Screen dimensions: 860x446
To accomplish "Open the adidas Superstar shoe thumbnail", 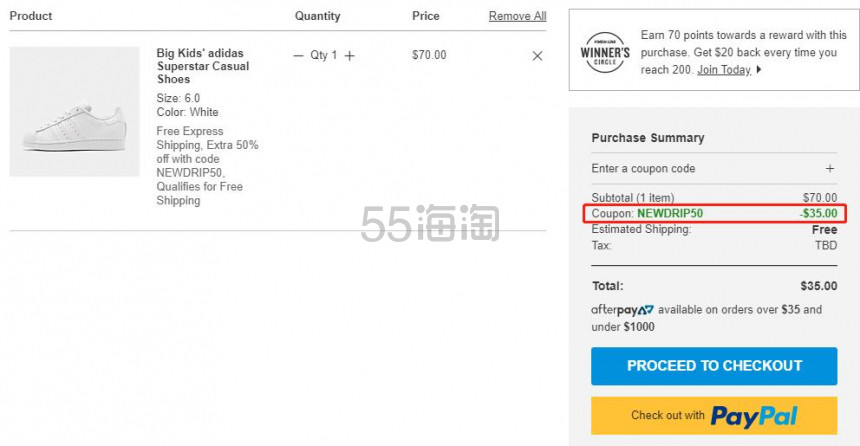I will 75,111.
